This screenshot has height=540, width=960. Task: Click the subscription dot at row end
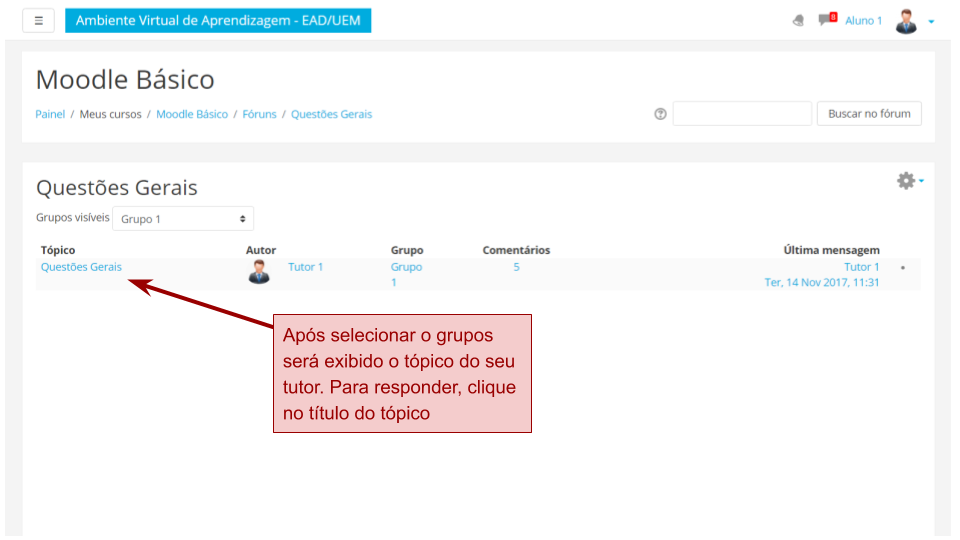[903, 268]
